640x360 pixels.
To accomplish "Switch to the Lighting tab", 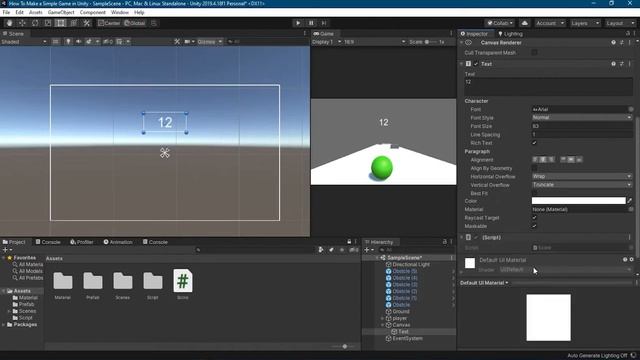I will tap(510, 34).
